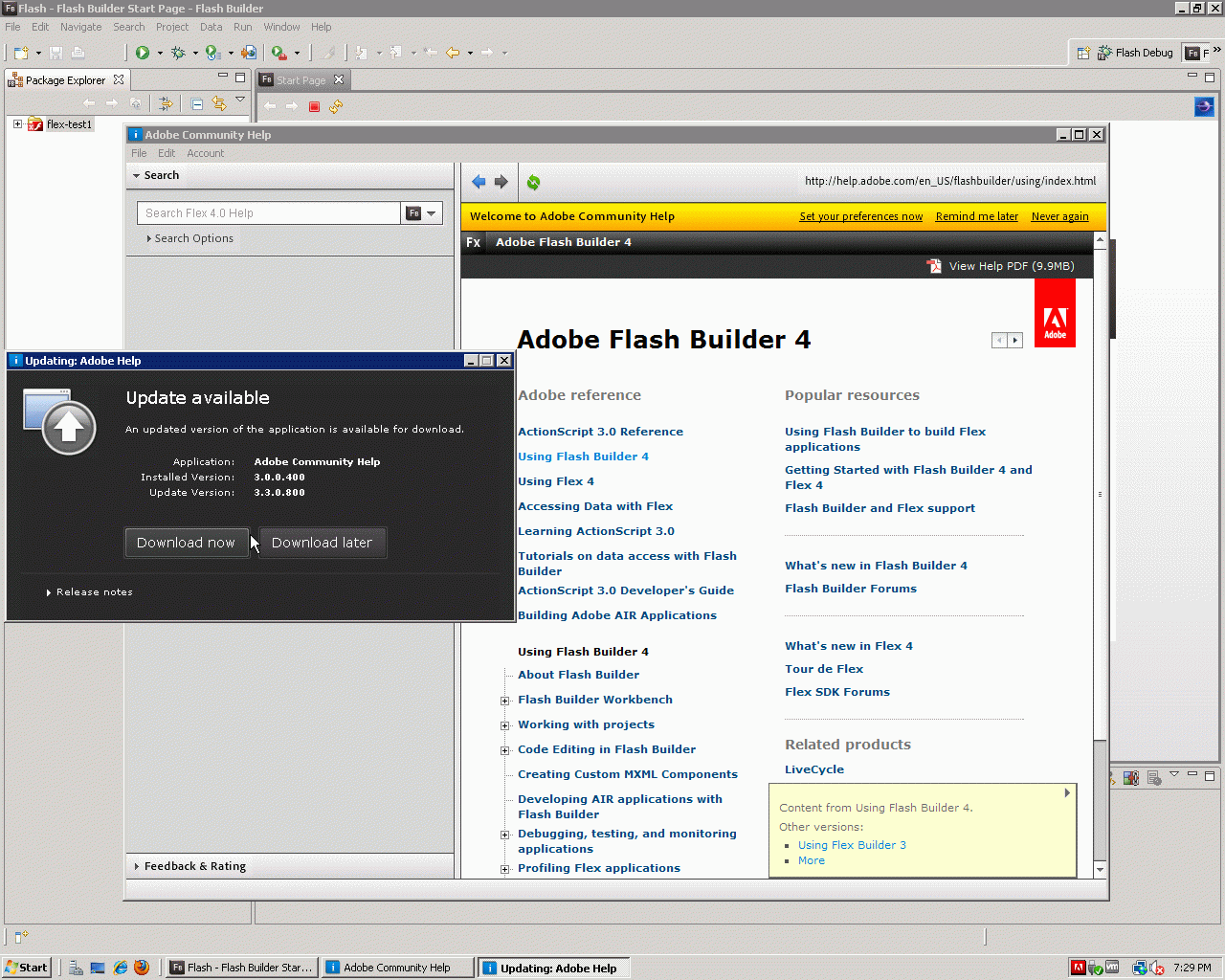Collapse all in Package Explorer

click(197, 103)
